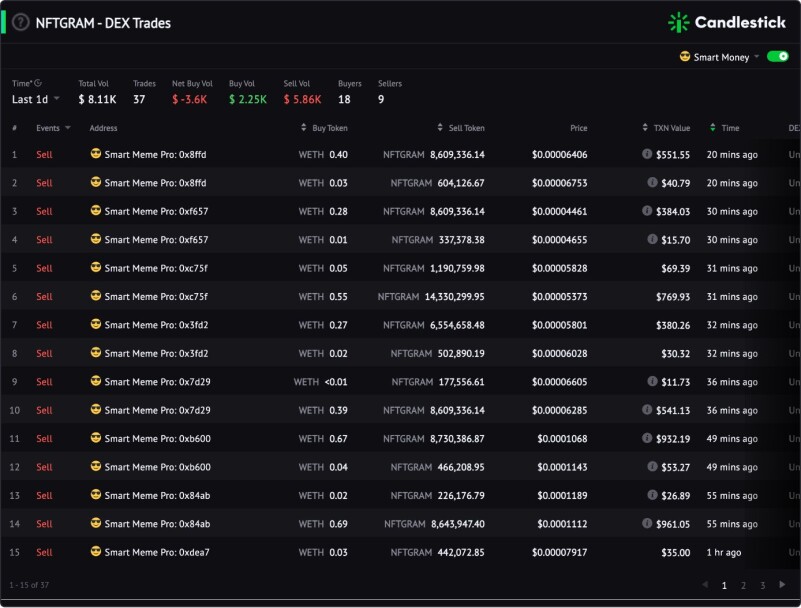Go to previous page arrow

pos(705,584)
